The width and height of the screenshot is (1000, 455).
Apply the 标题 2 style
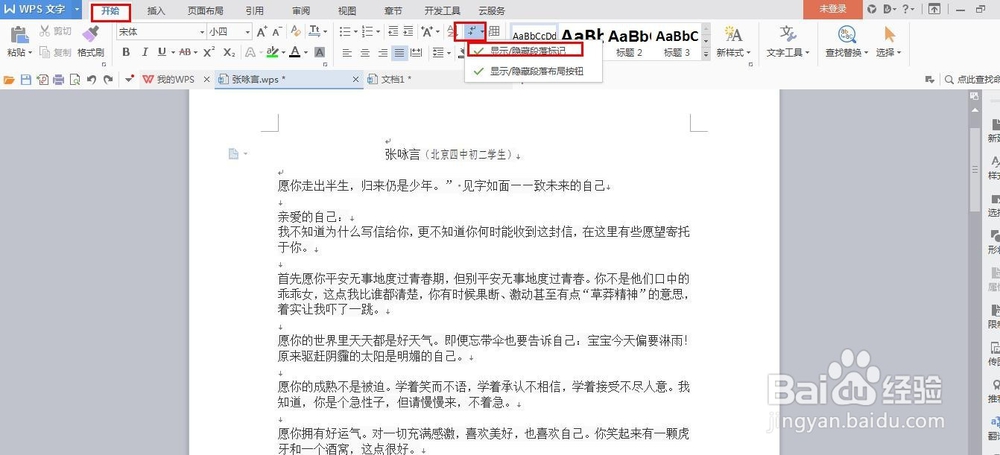click(629, 42)
